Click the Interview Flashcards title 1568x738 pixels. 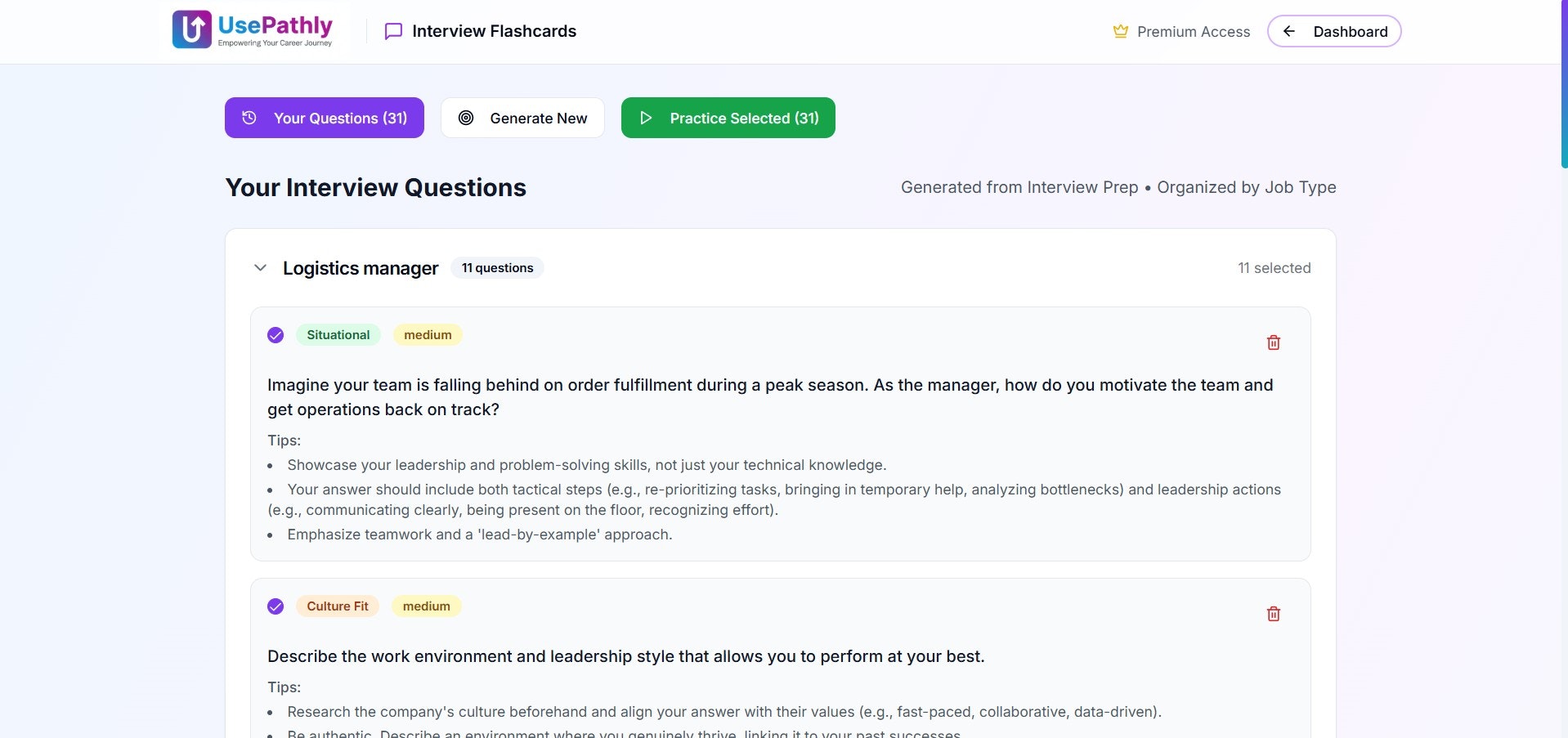(x=494, y=31)
